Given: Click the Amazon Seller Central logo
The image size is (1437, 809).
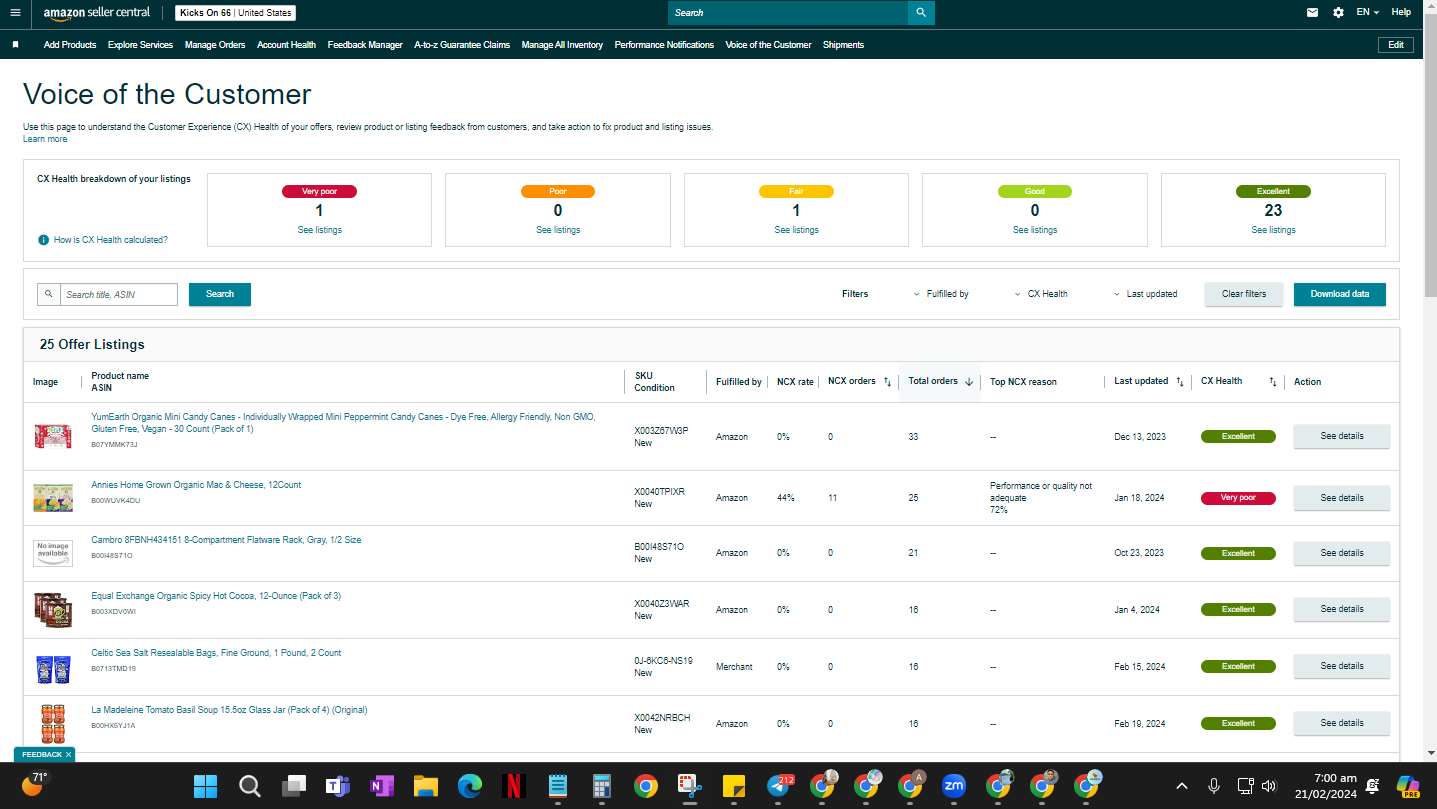Looking at the screenshot, I should pos(97,13).
